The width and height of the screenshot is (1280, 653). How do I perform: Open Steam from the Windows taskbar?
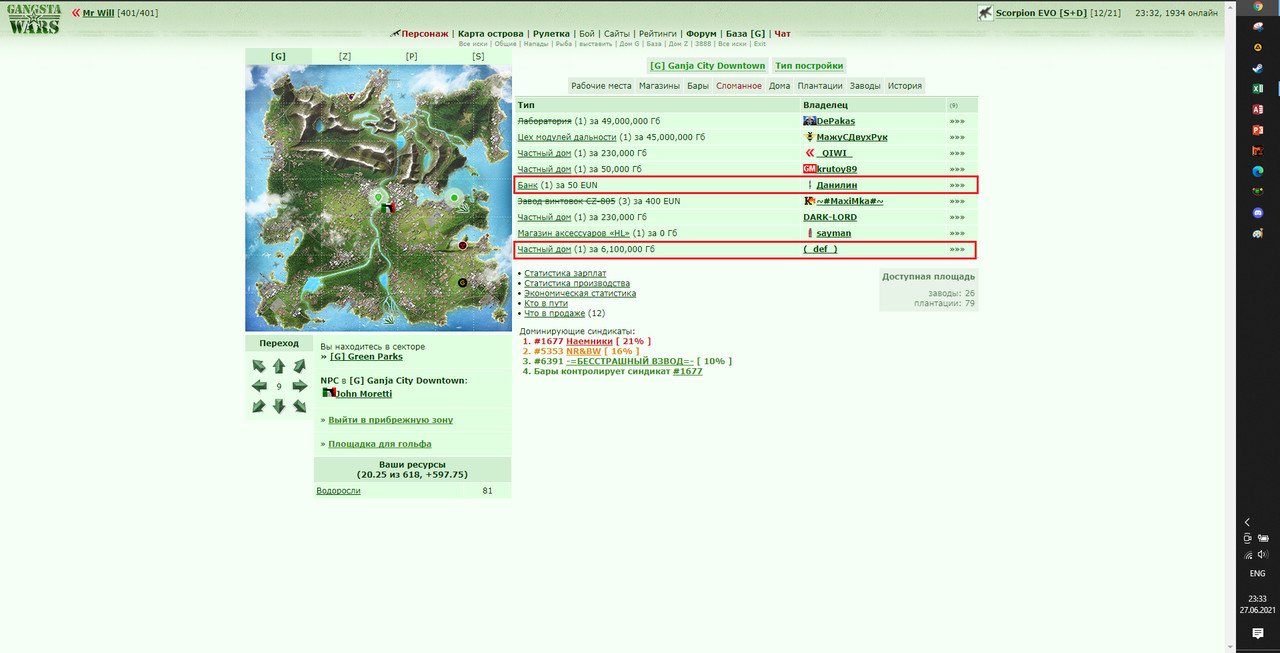pyautogui.click(x=1258, y=68)
